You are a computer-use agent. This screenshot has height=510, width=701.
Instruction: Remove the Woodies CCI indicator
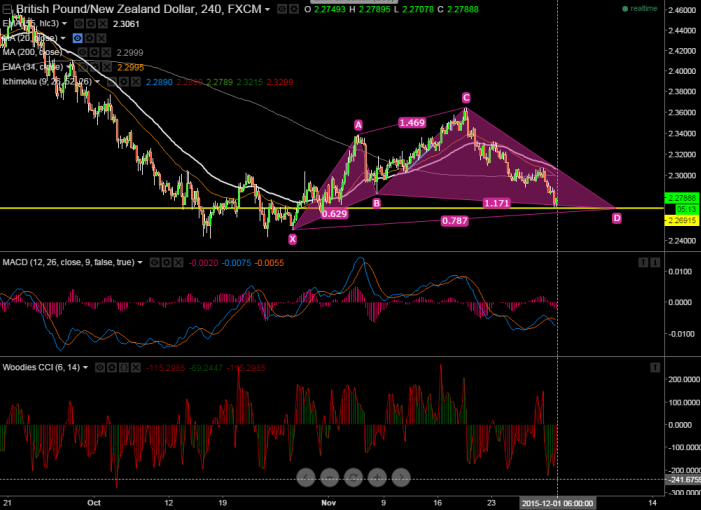tap(136, 367)
